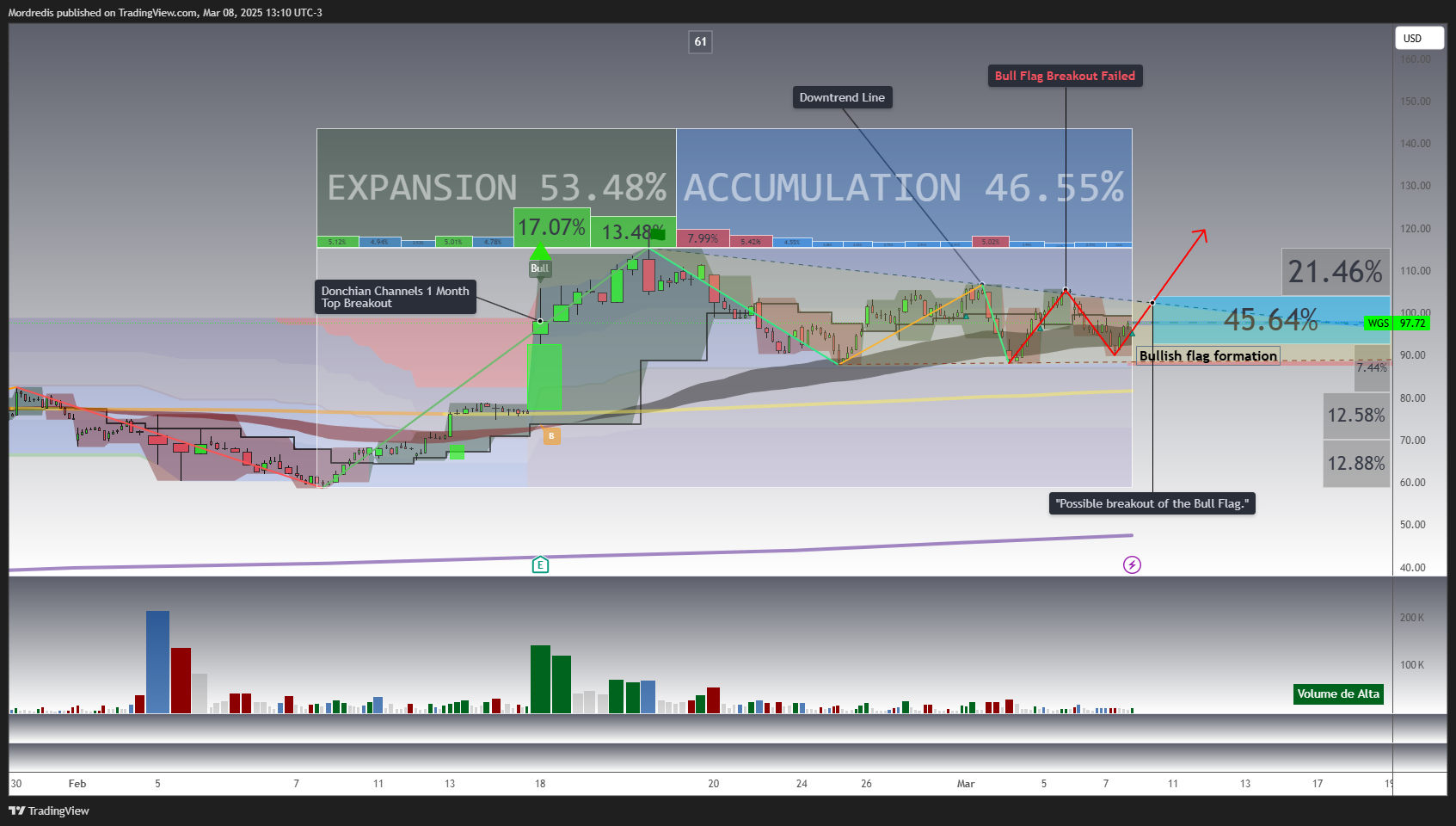Click the 12.88% range label
The image size is (1456, 826).
[1356, 464]
